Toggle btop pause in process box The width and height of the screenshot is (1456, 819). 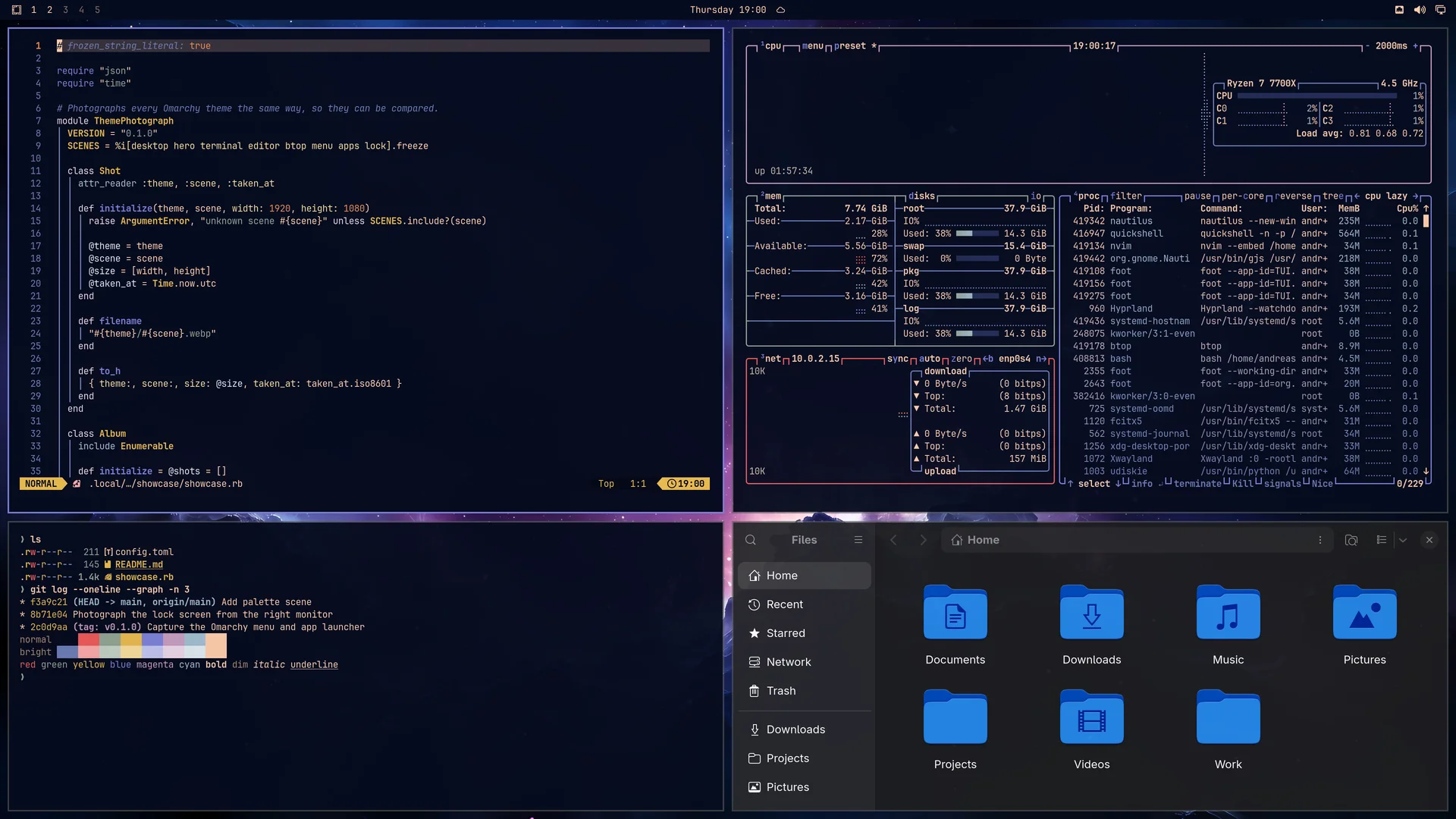1197,196
